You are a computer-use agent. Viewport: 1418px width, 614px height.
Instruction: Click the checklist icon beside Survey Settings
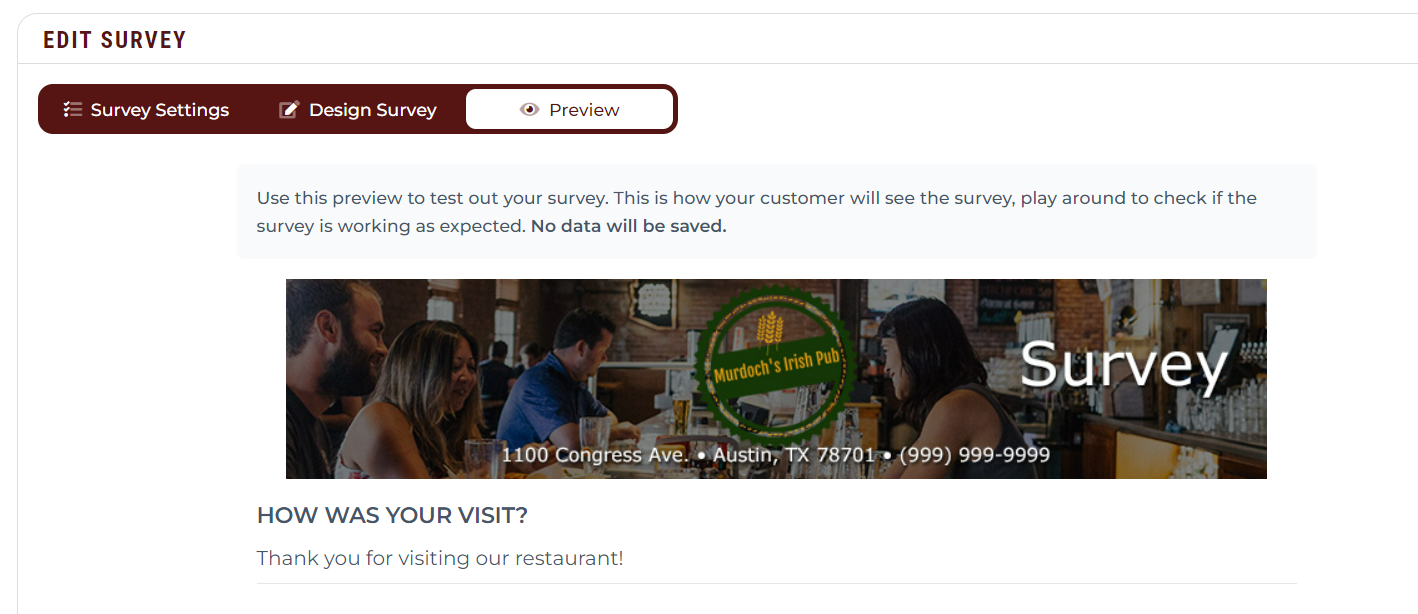tap(72, 110)
